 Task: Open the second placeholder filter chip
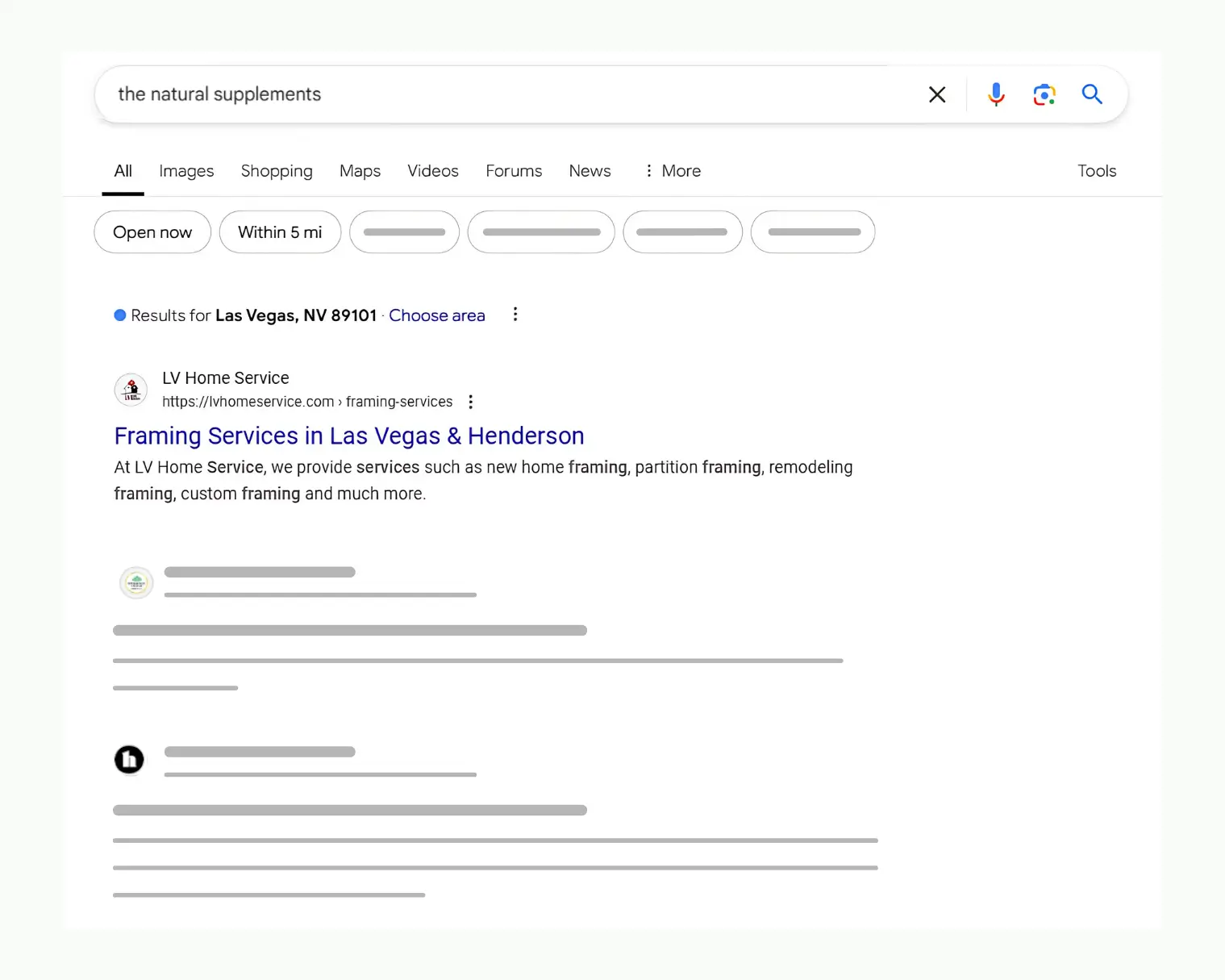(x=540, y=232)
